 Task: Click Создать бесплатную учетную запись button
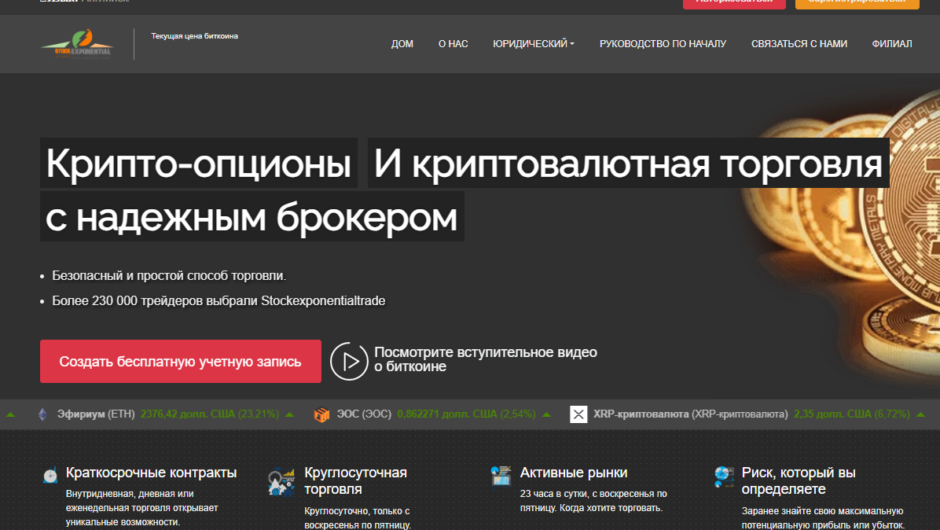coord(180,362)
